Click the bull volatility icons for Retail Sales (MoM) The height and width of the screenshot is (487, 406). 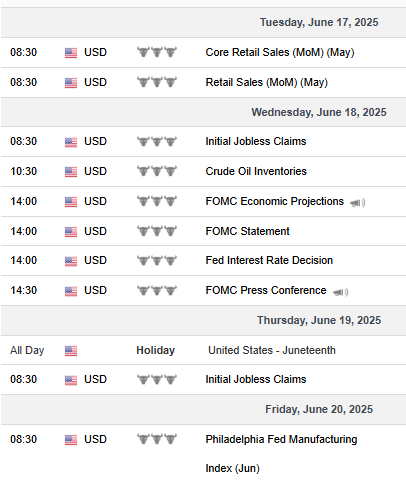[157, 82]
